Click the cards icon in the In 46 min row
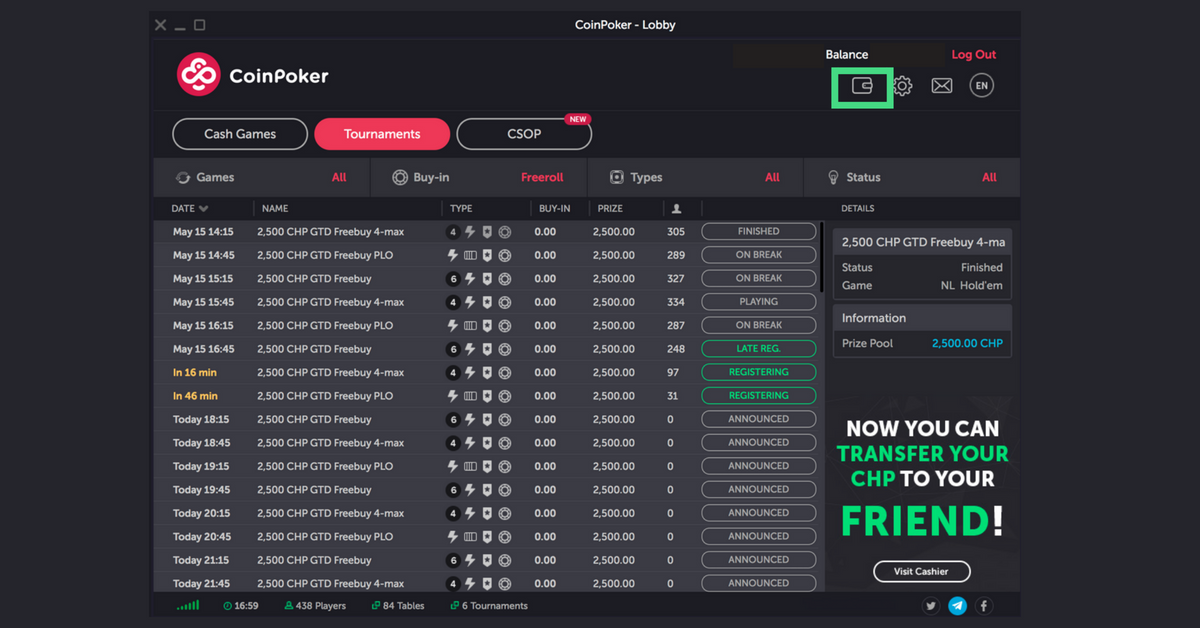This screenshot has height=628, width=1200. 470,396
